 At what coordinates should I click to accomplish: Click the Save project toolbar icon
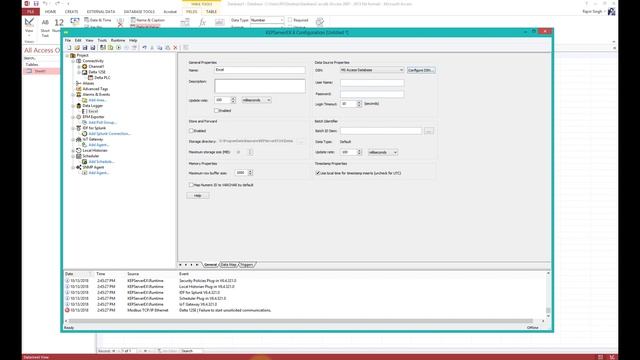(85, 48)
